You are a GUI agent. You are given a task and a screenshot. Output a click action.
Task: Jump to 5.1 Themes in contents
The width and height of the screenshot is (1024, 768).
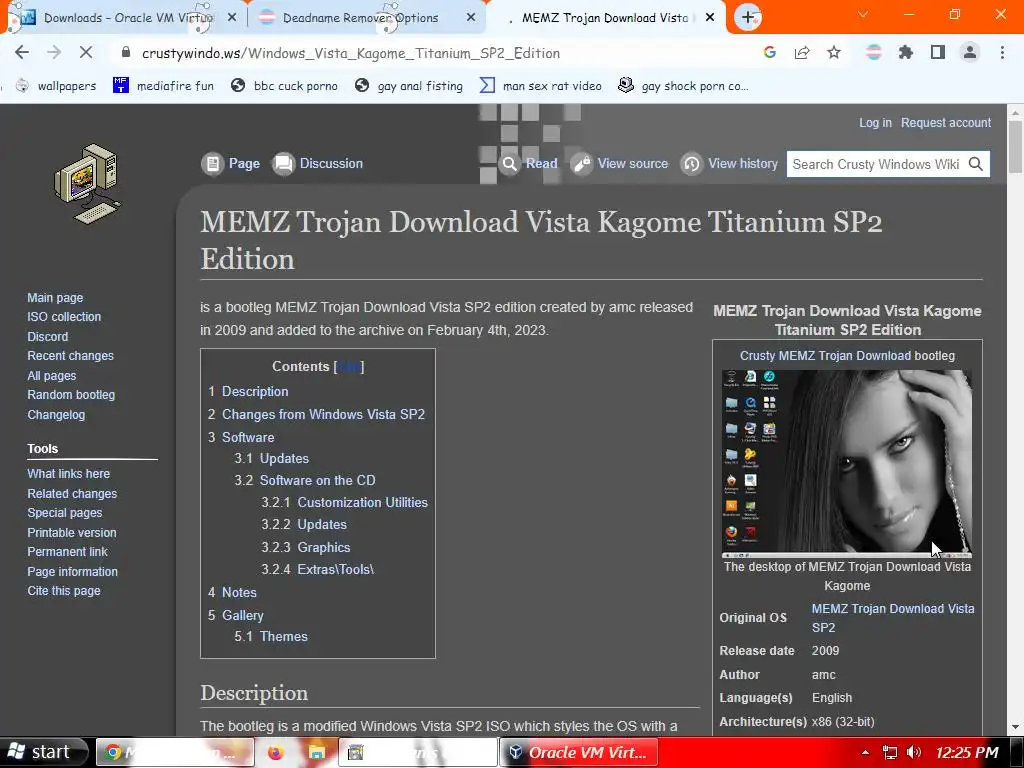point(271,636)
